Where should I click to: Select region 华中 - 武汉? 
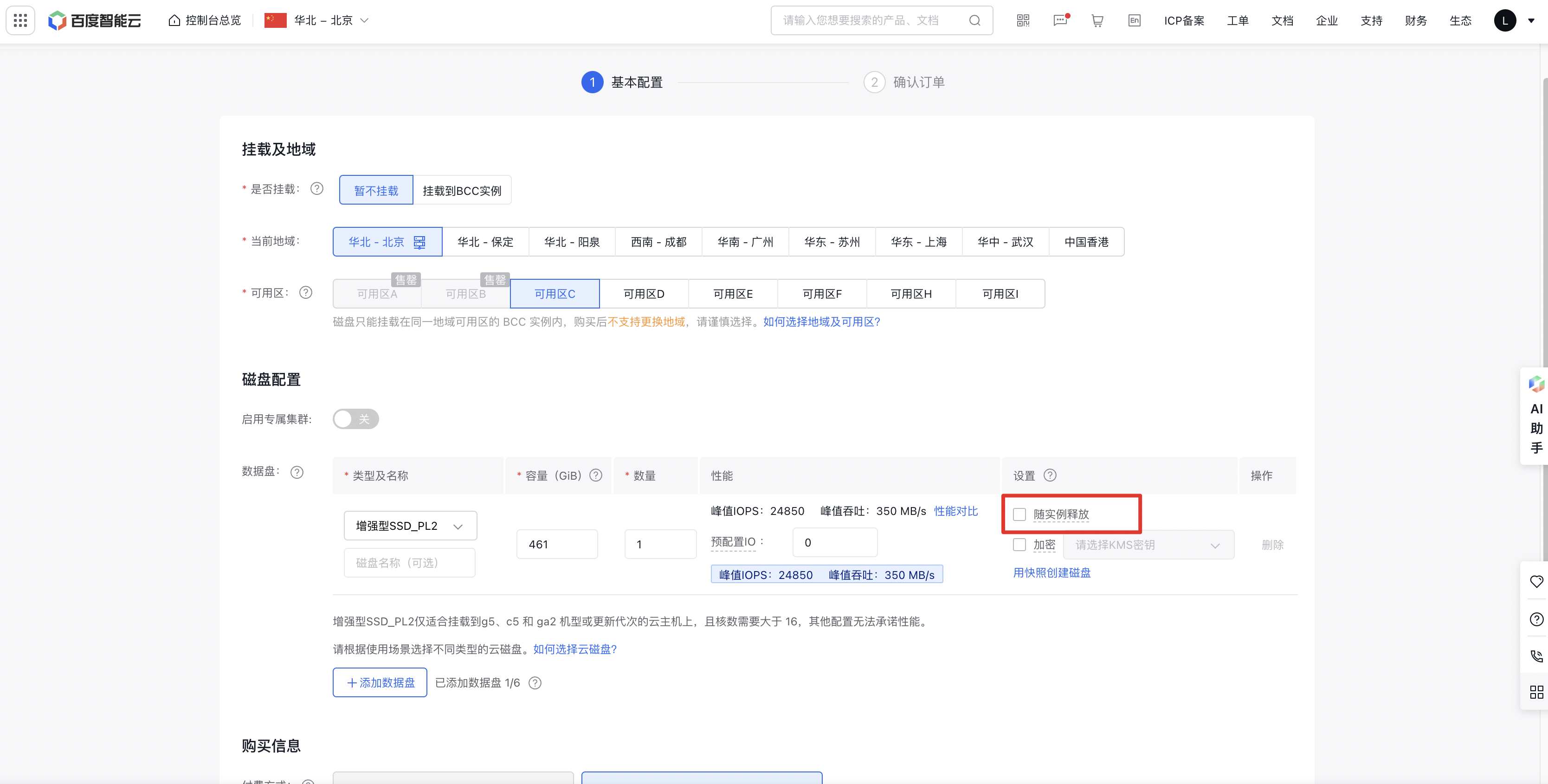[x=1006, y=242]
